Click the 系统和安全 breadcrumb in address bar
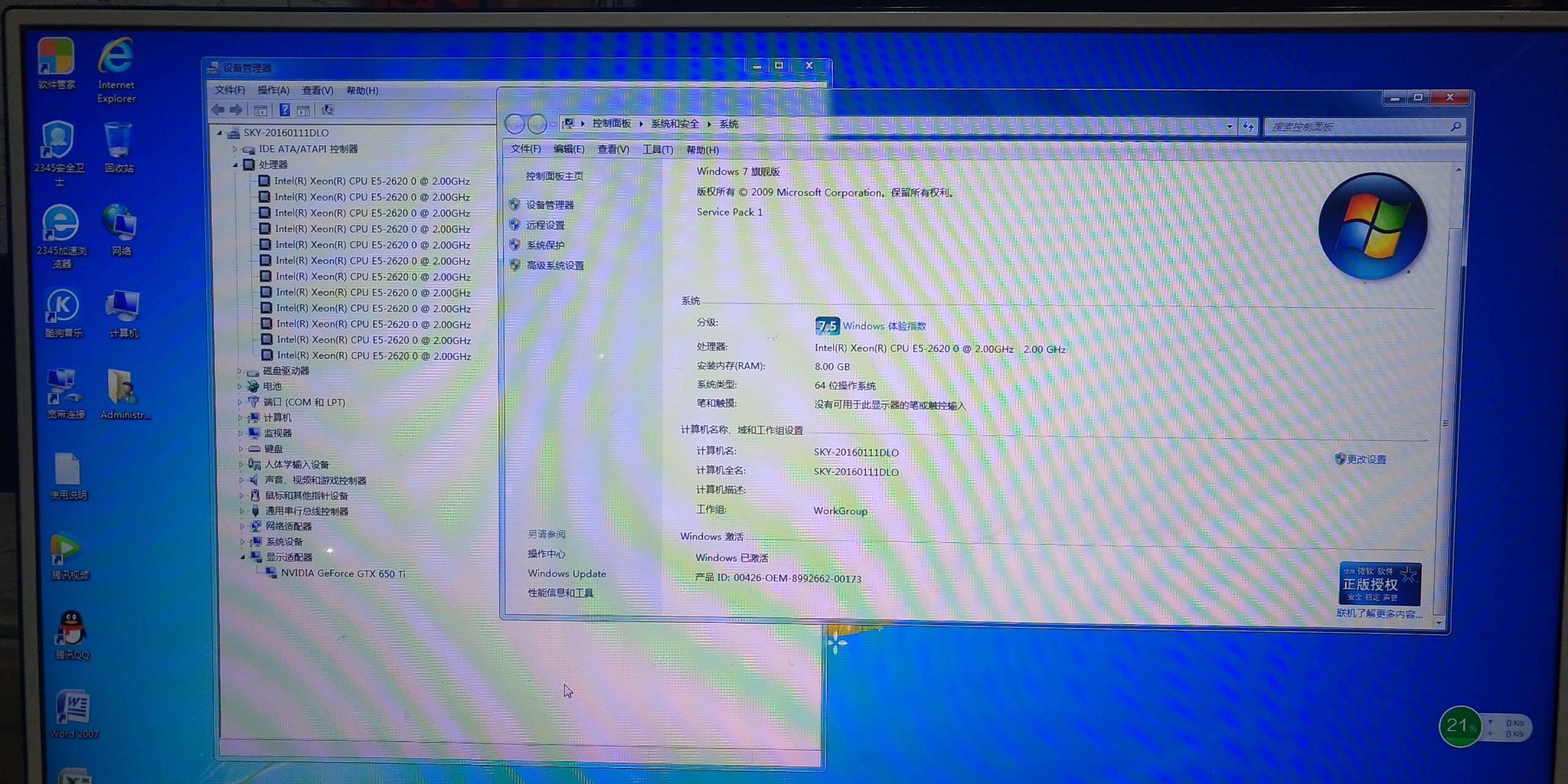Viewport: 1568px width, 784px height. pos(674,124)
